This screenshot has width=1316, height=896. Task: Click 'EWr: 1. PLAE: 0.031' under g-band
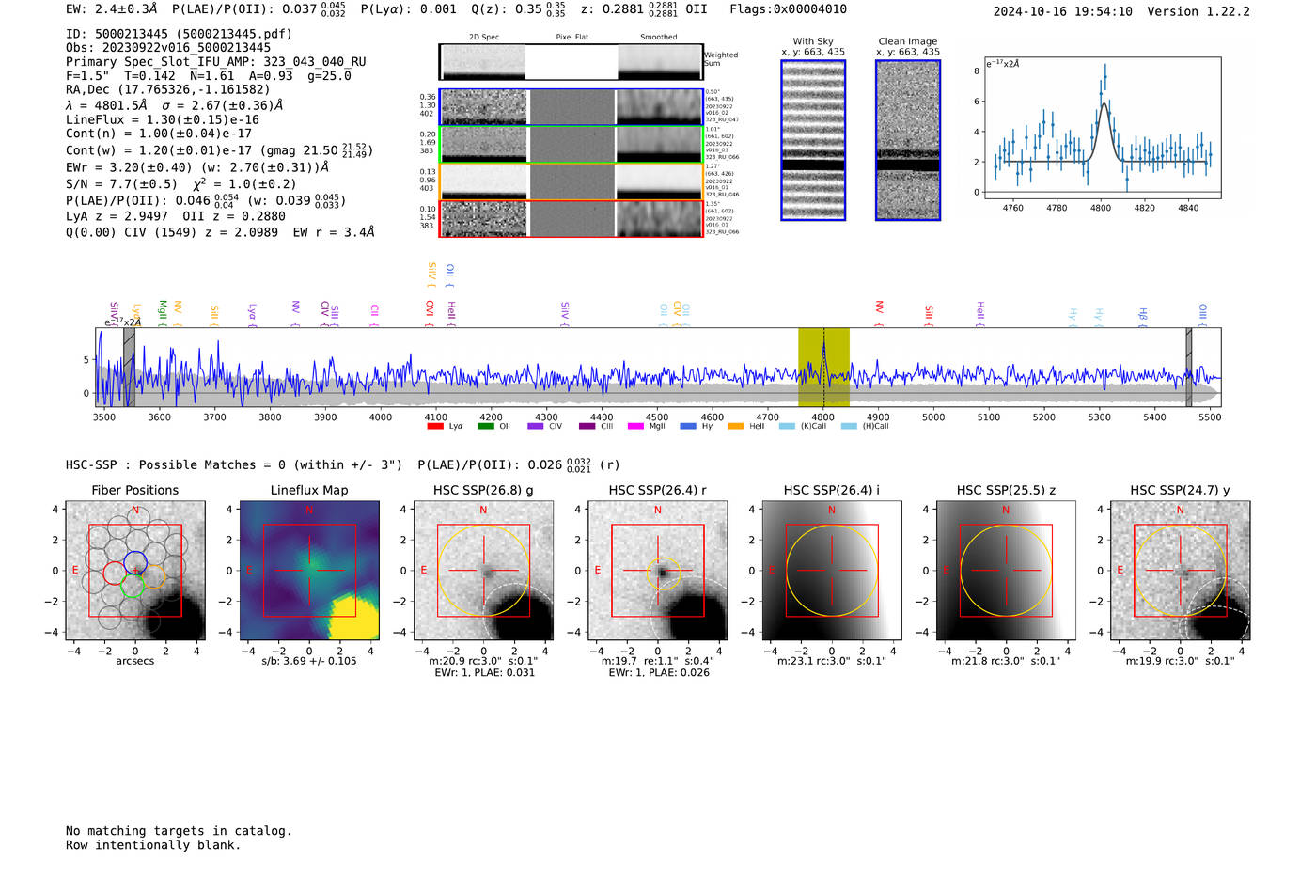[484, 673]
